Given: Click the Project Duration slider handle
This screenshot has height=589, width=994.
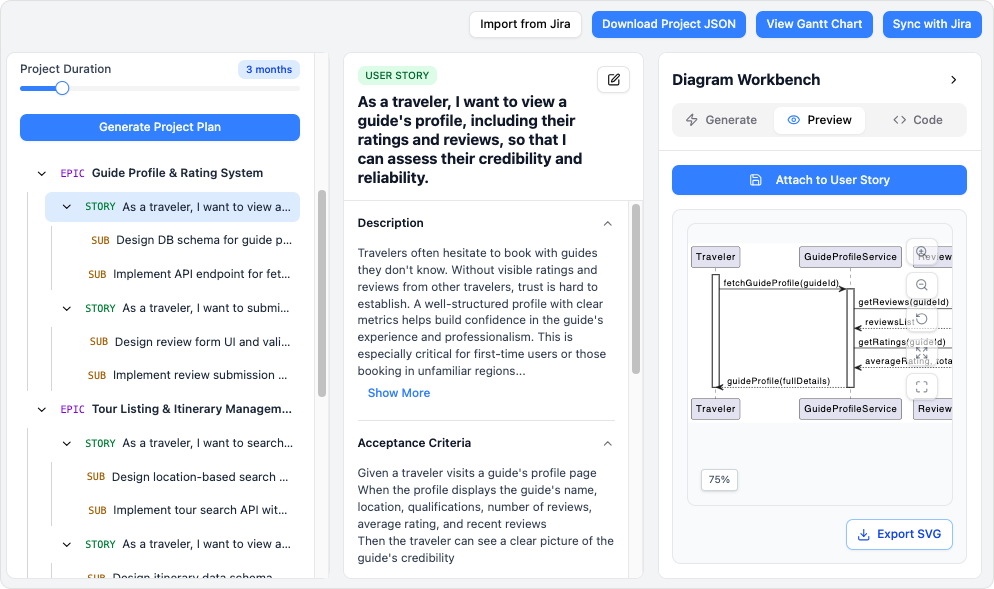Looking at the screenshot, I should tap(62, 88).
